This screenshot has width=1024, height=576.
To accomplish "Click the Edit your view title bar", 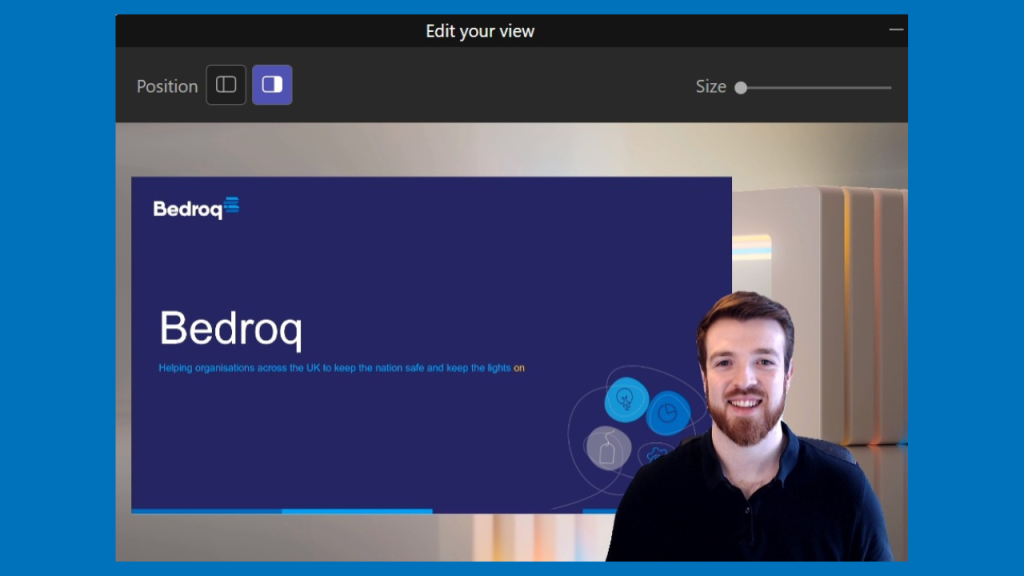I will click(x=480, y=31).
